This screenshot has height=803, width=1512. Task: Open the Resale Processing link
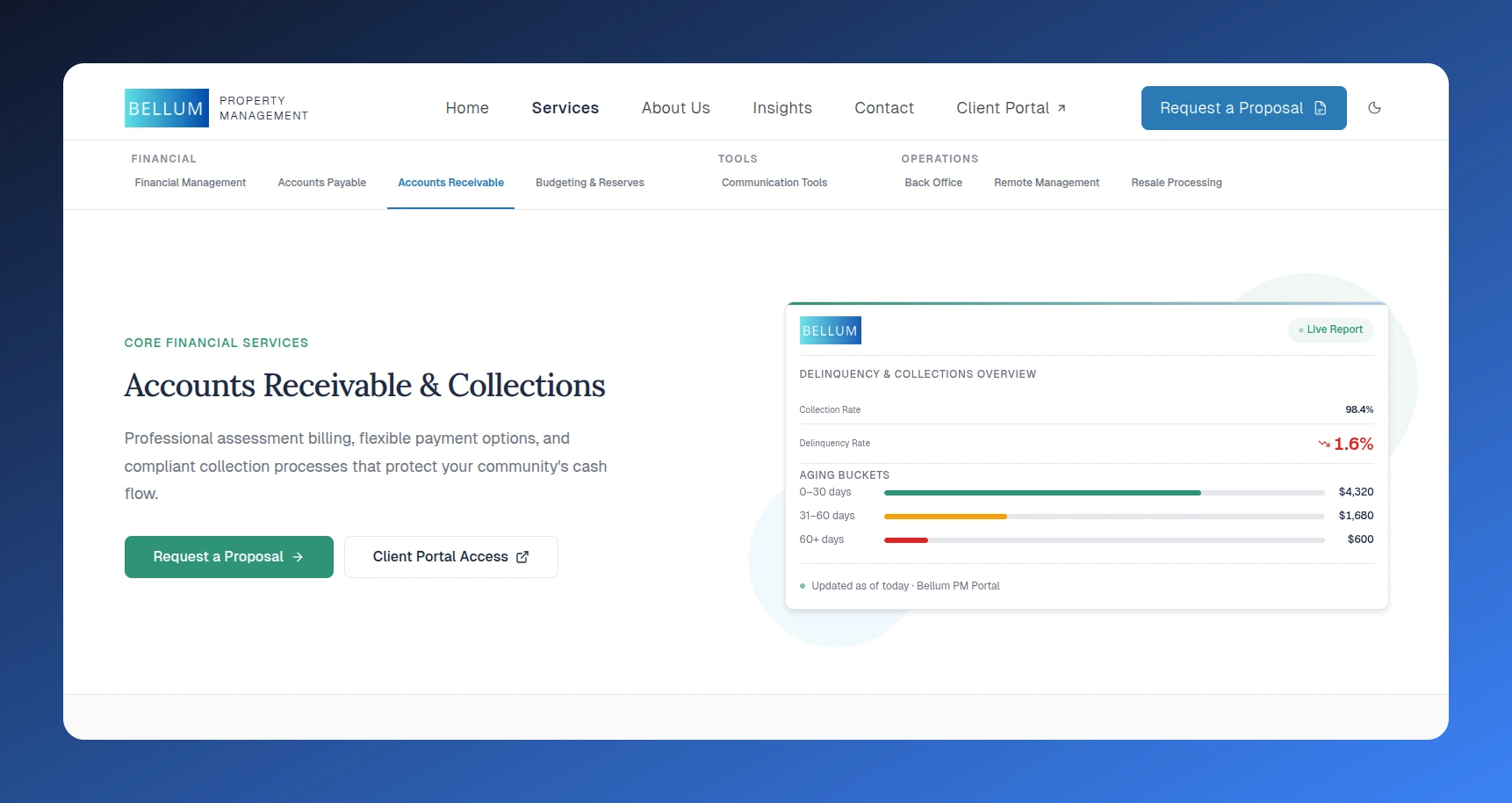click(x=1176, y=183)
